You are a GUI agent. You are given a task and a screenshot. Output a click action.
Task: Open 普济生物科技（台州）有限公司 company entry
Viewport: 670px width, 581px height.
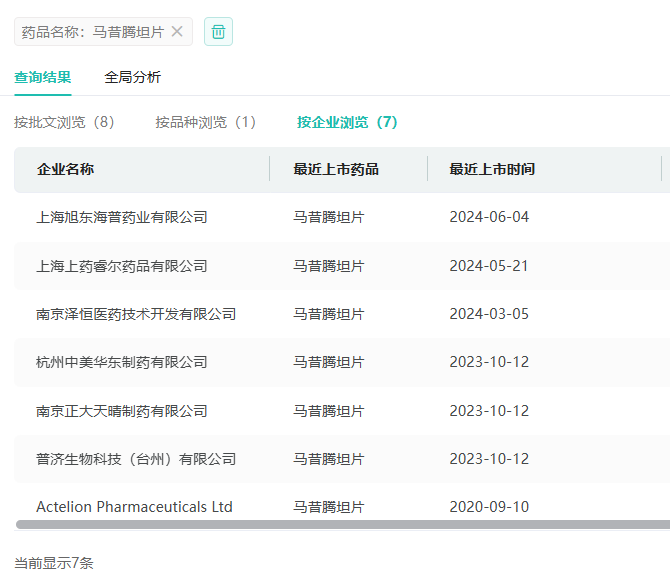pyautogui.click(x=136, y=459)
